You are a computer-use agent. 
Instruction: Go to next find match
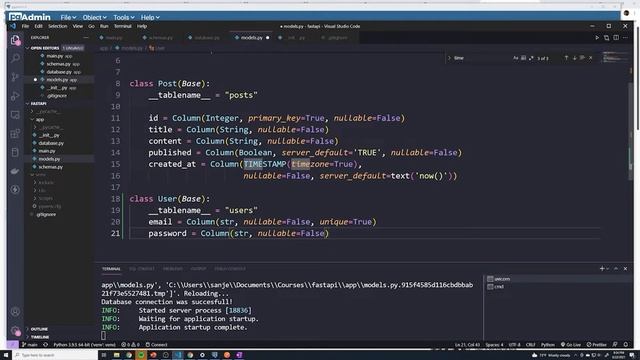coord(574,58)
